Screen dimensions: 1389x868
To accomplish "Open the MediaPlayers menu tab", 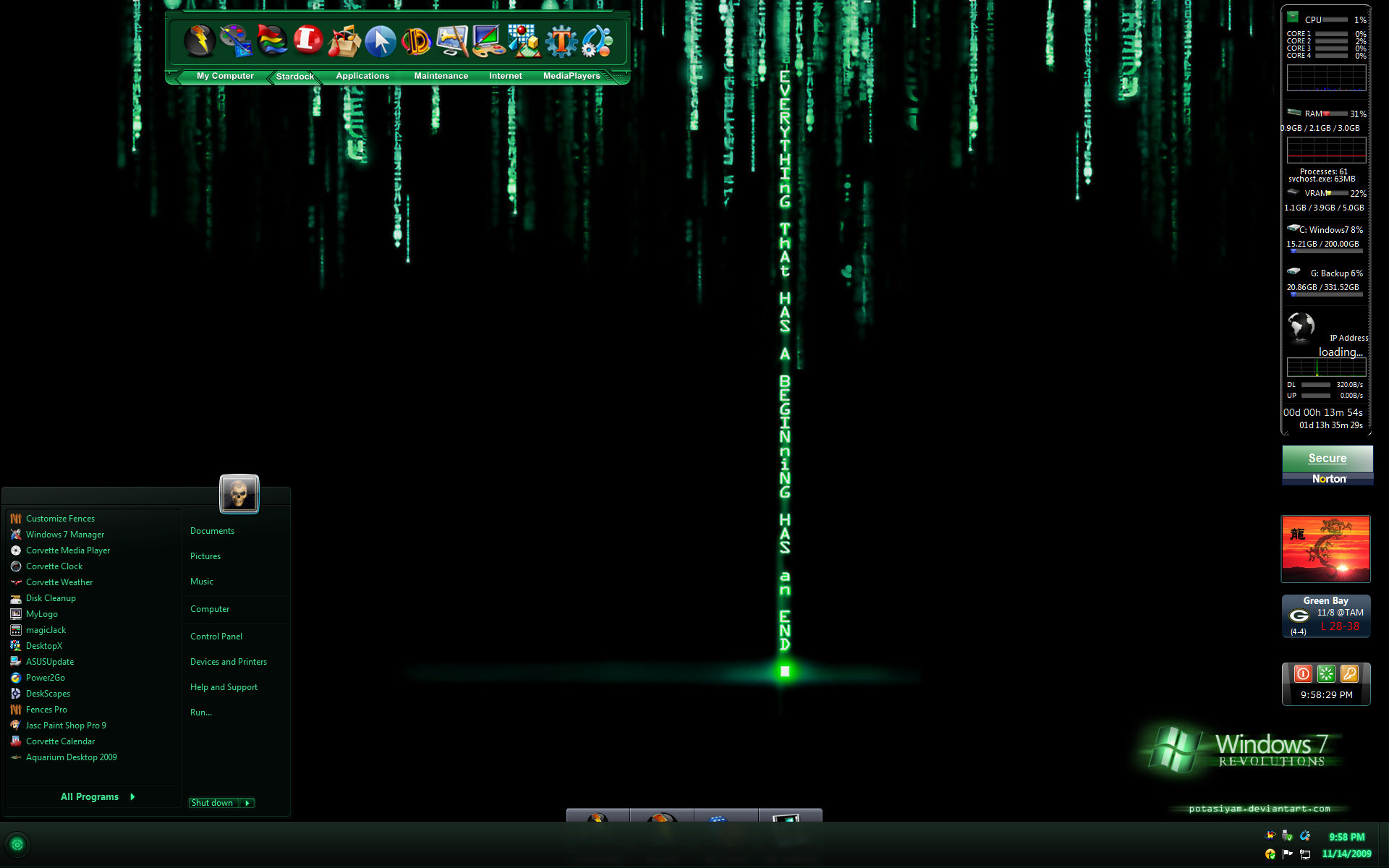I will (x=571, y=75).
